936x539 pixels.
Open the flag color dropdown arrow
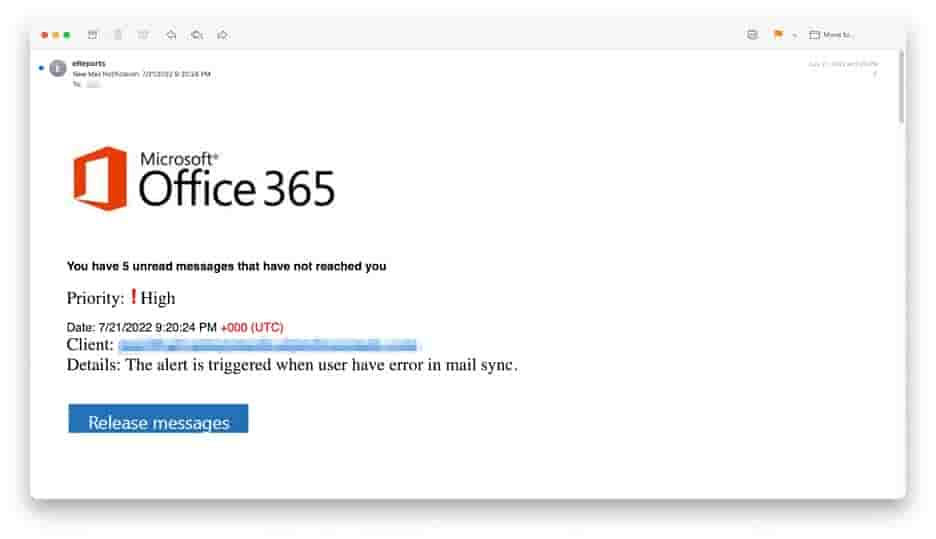coord(794,35)
